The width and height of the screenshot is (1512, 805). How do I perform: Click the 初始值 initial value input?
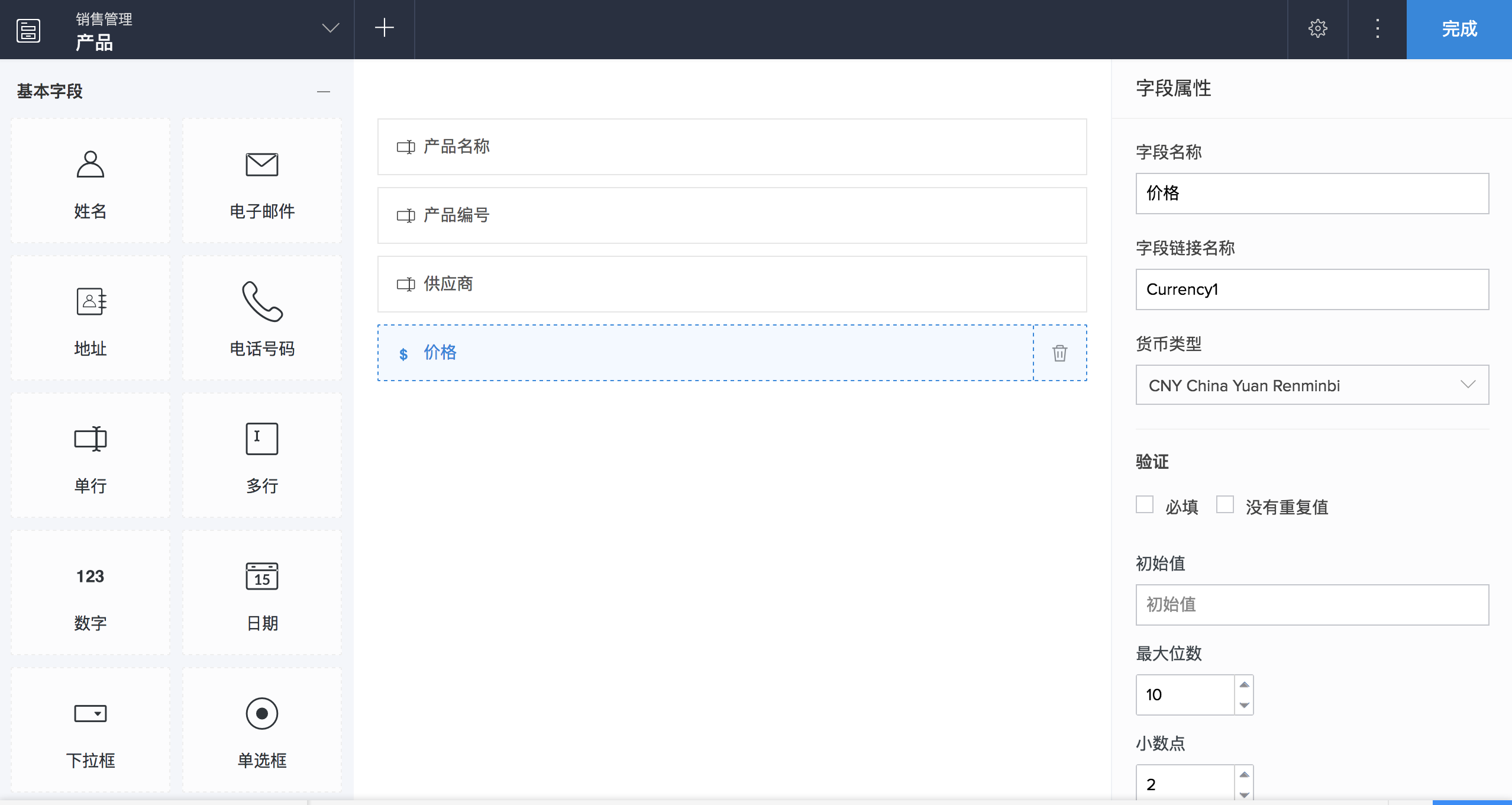point(1311,605)
